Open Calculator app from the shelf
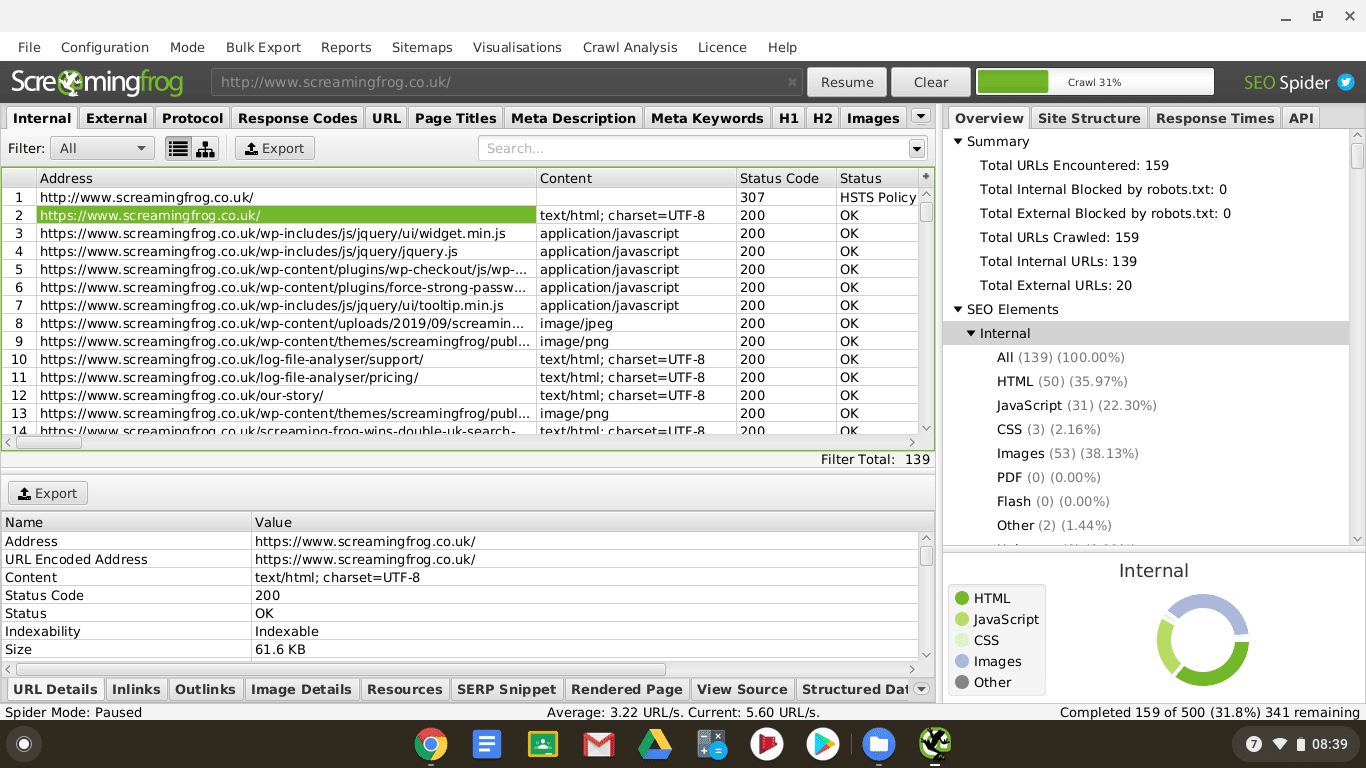 click(x=711, y=744)
